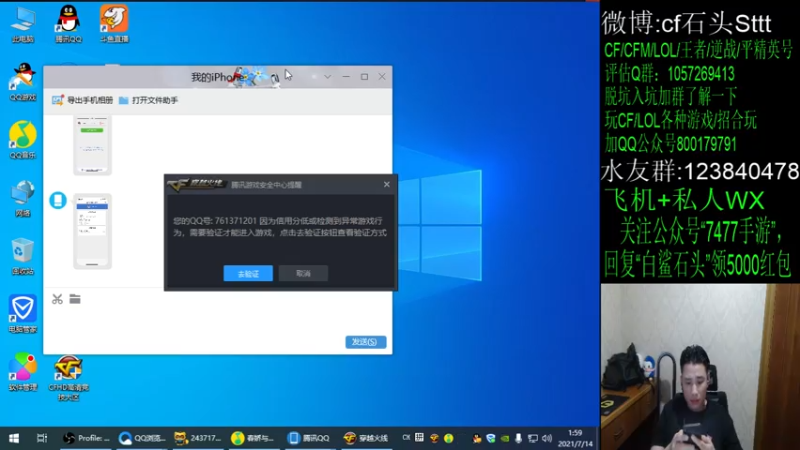
Task: Open 回收站 recycle bin icon
Action: pyautogui.click(x=22, y=257)
